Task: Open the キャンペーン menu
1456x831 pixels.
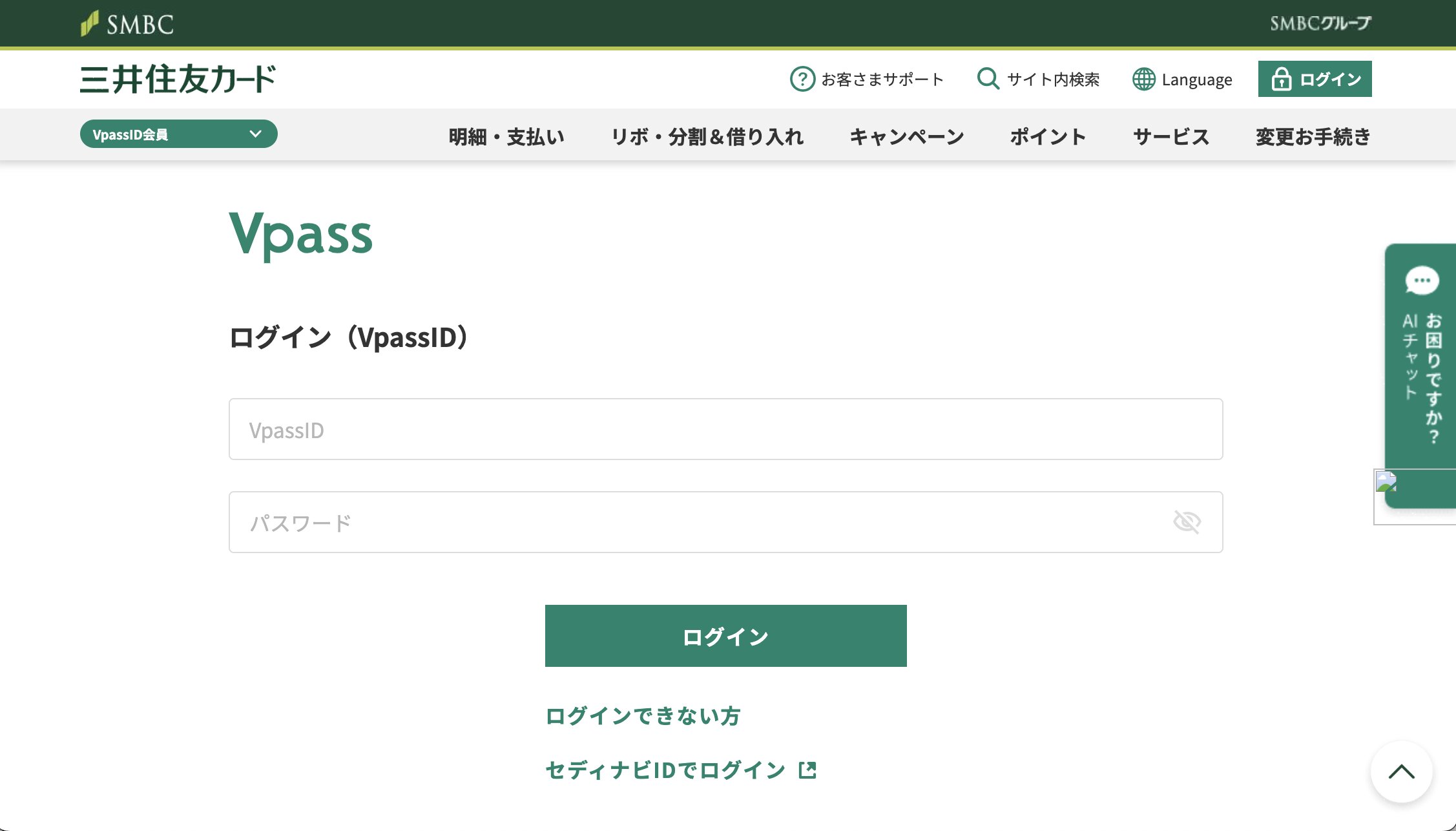Action: pos(906,136)
